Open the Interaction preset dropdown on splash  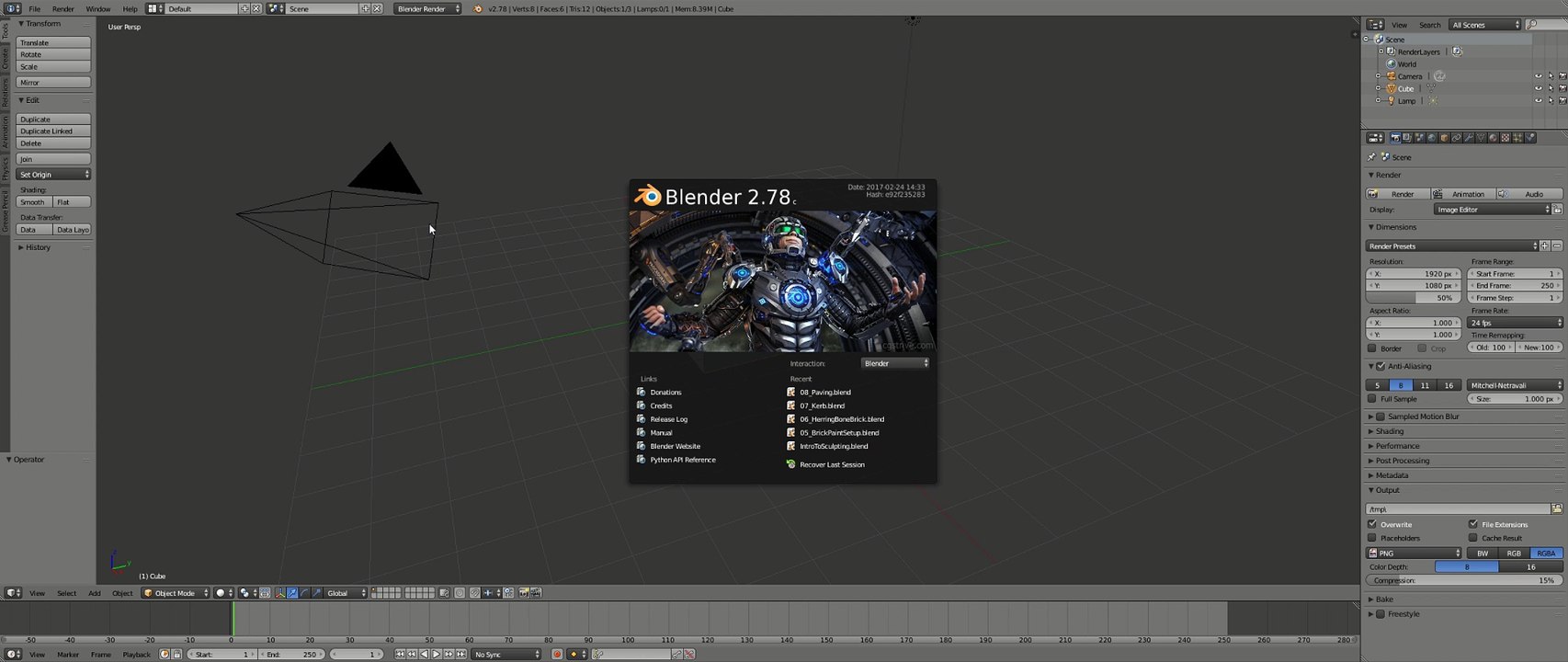(895, 363)
